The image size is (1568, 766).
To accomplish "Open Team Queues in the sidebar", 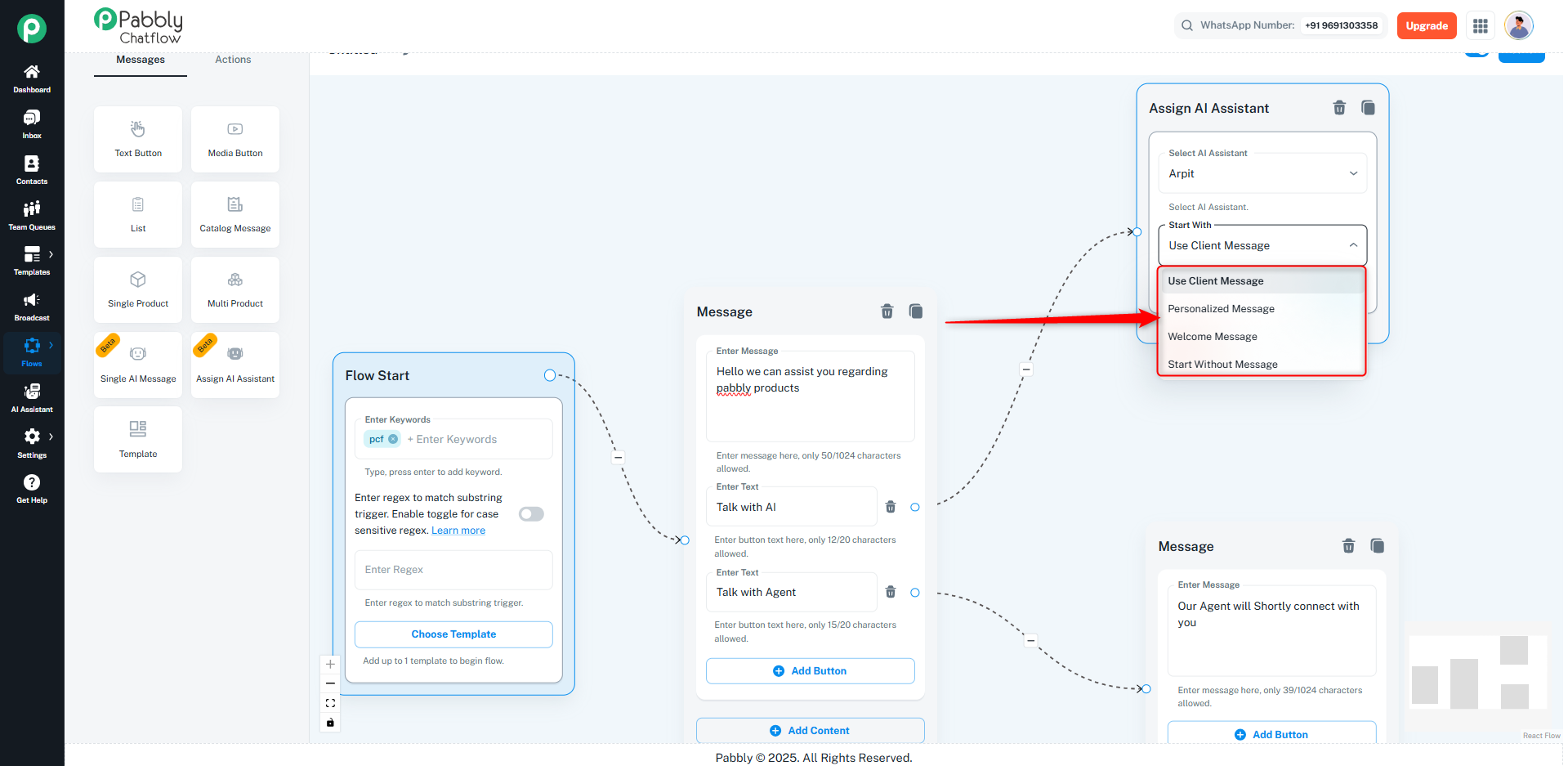I will 32,216.
